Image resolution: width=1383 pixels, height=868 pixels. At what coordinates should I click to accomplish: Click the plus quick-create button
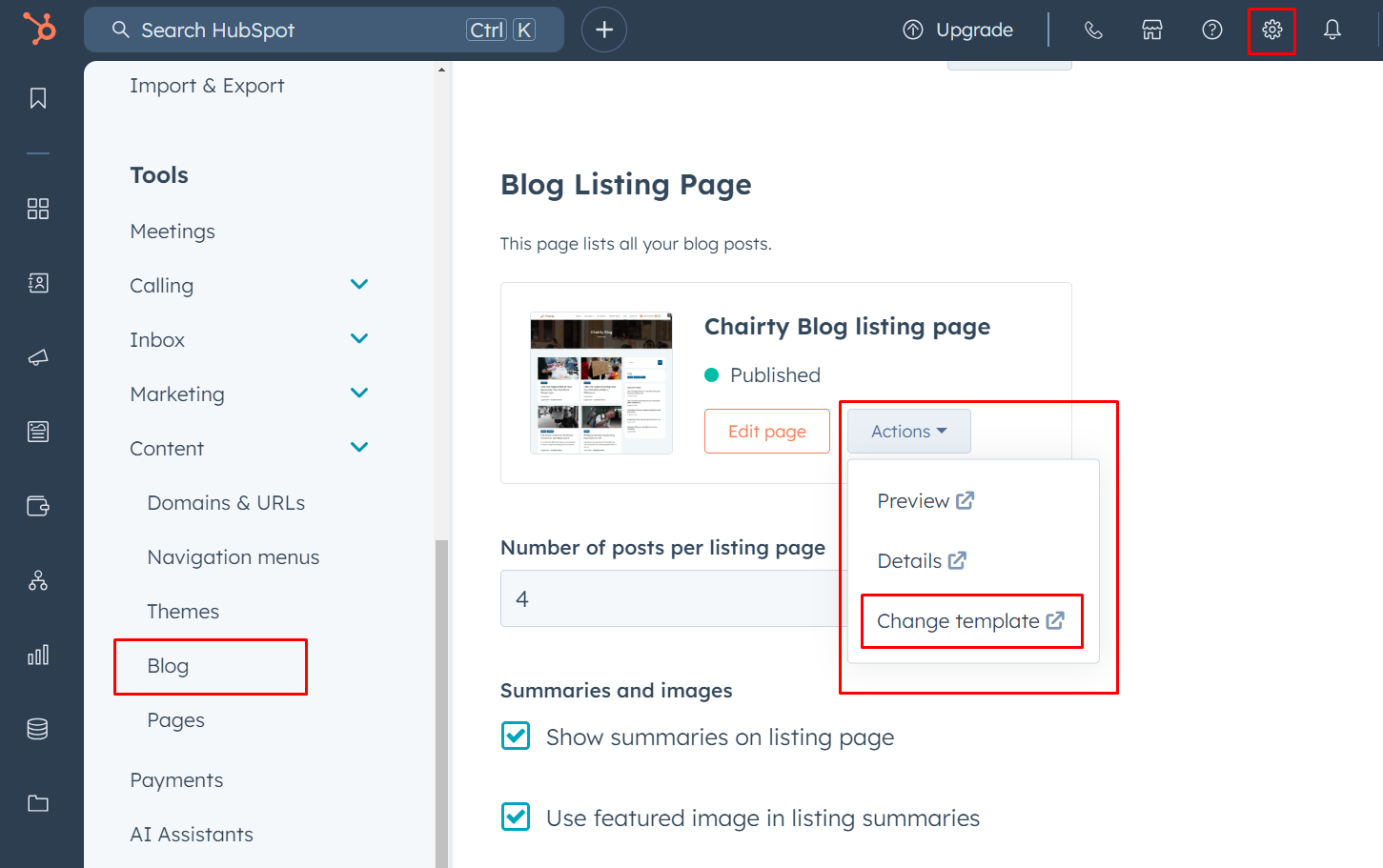[603, 30]
